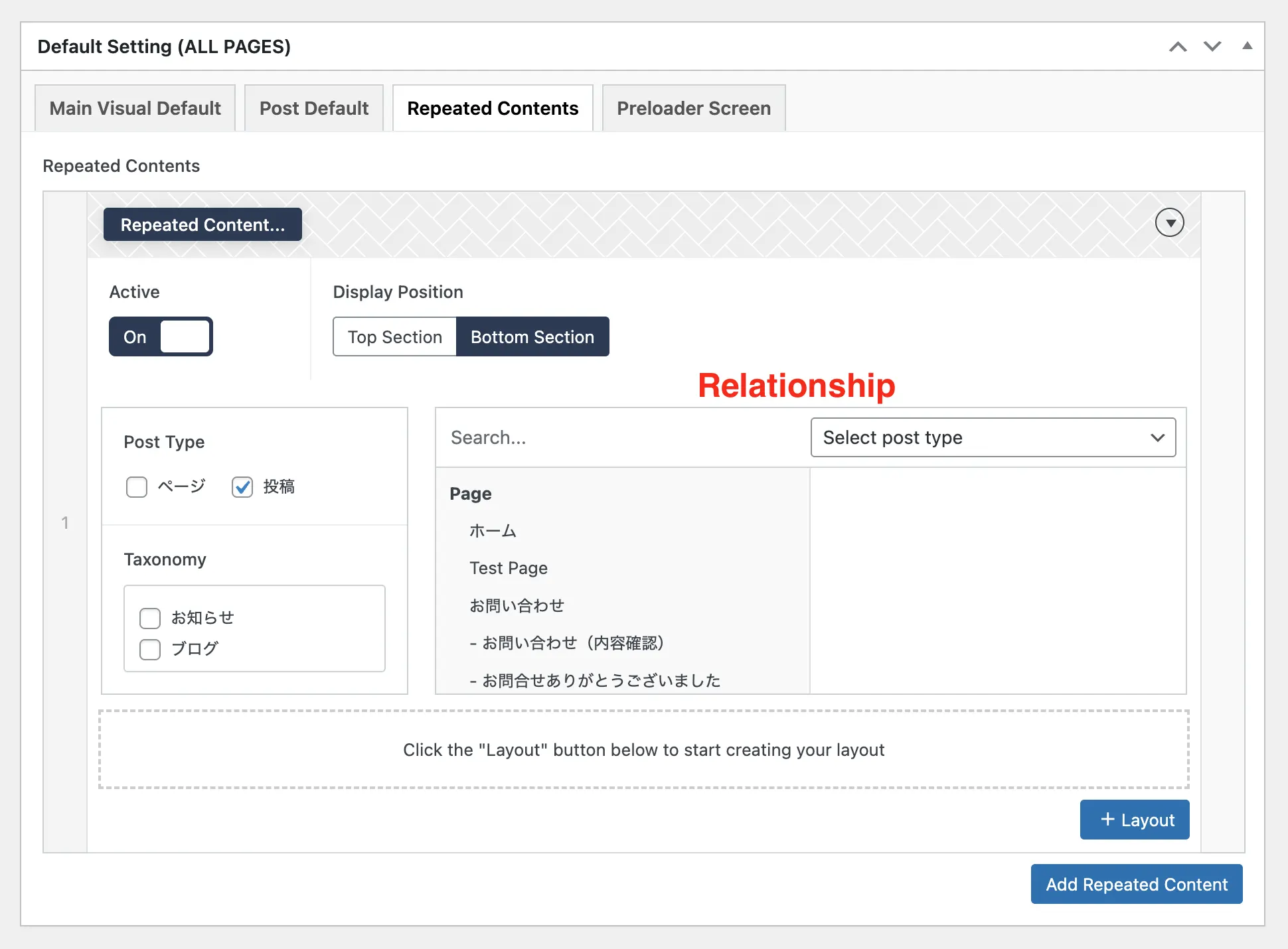1288x949 pixels.
Task: Toggle the Active On switch
Action: [x=161, y=336]
